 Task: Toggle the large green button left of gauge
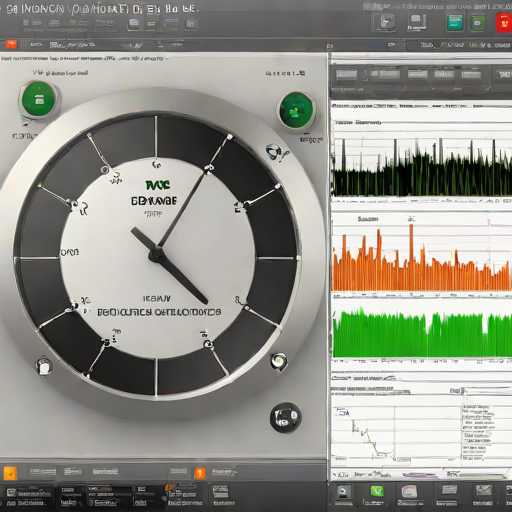pyautogui.click(x=39, y=99)
